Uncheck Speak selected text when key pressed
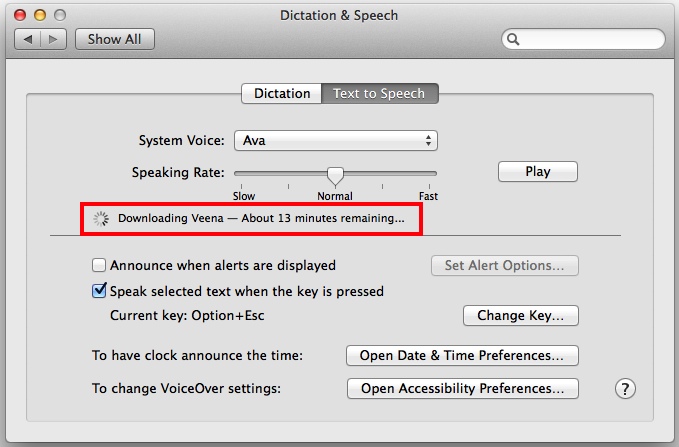The height and width of the screenshot is (447, 679). click(x=99, y=291)
